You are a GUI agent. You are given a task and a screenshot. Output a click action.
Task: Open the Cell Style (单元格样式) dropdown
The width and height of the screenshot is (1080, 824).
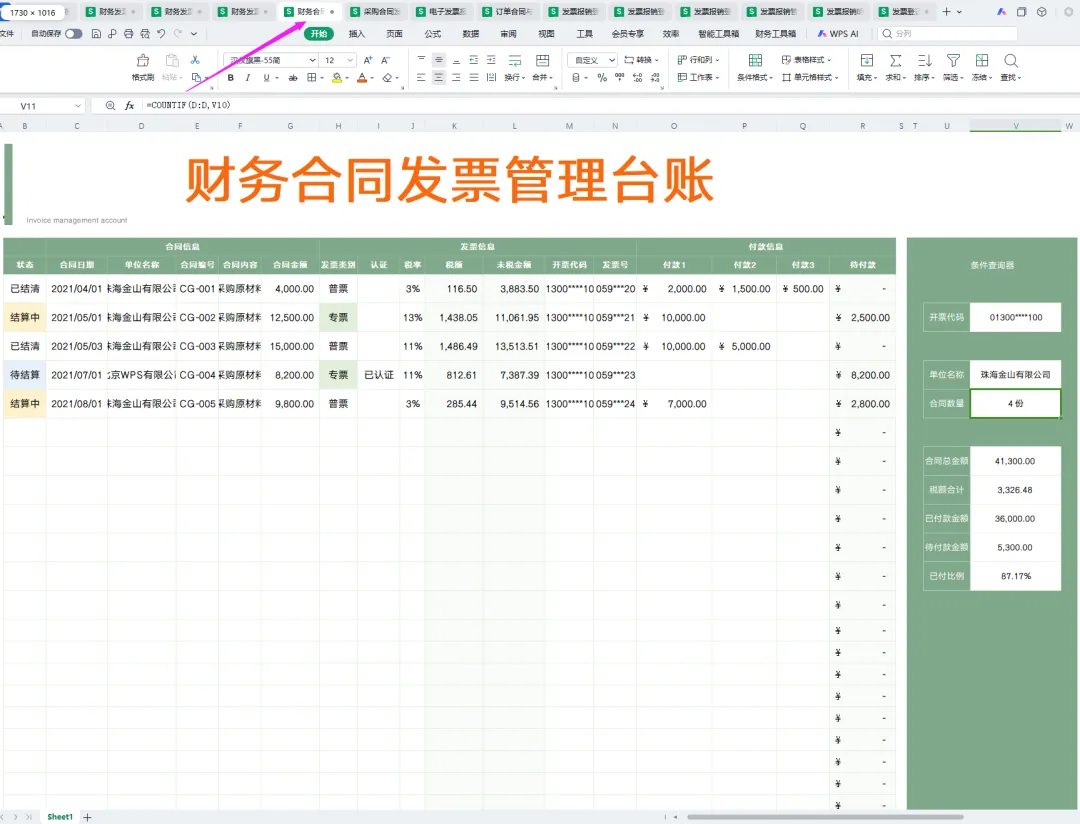tap(810, 78)
